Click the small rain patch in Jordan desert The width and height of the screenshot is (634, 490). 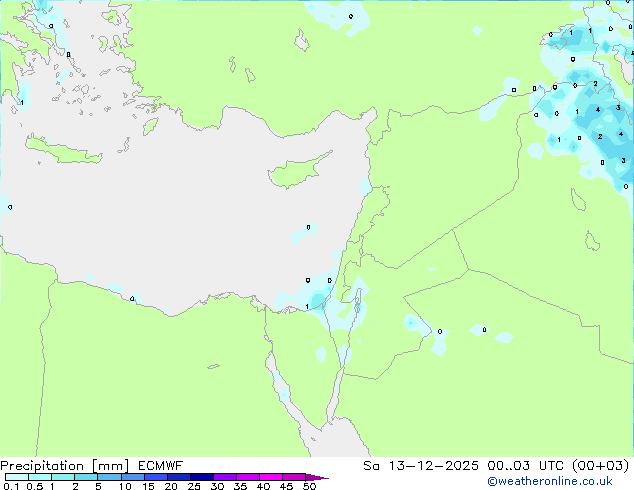pyautogui.click(x=411, y=322)
